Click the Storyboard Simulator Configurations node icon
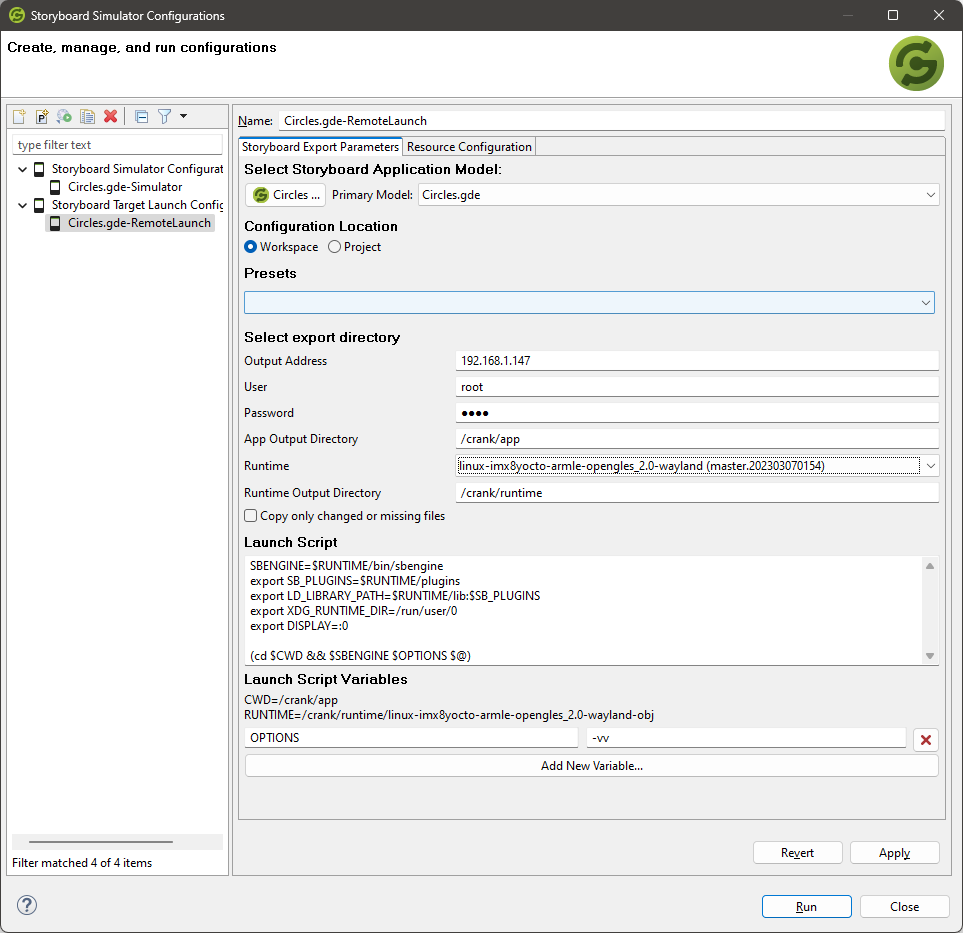Viewport: 963px width, 933px height. click(39, 169)
